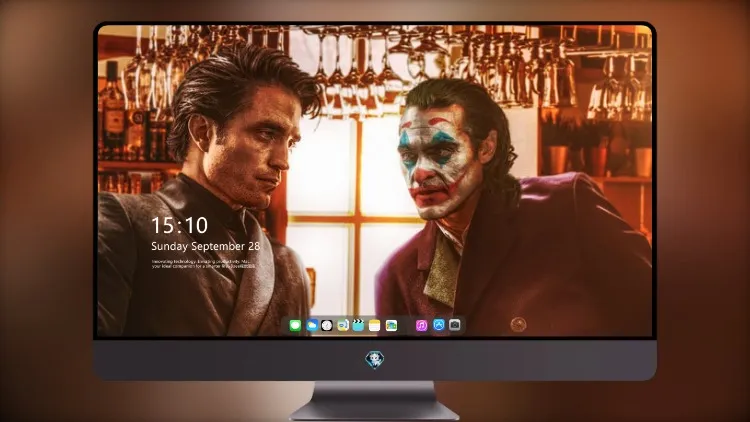Launch the Weather app from the dock
The width and height of the screenshot is (750, 422).
(312, 325)
